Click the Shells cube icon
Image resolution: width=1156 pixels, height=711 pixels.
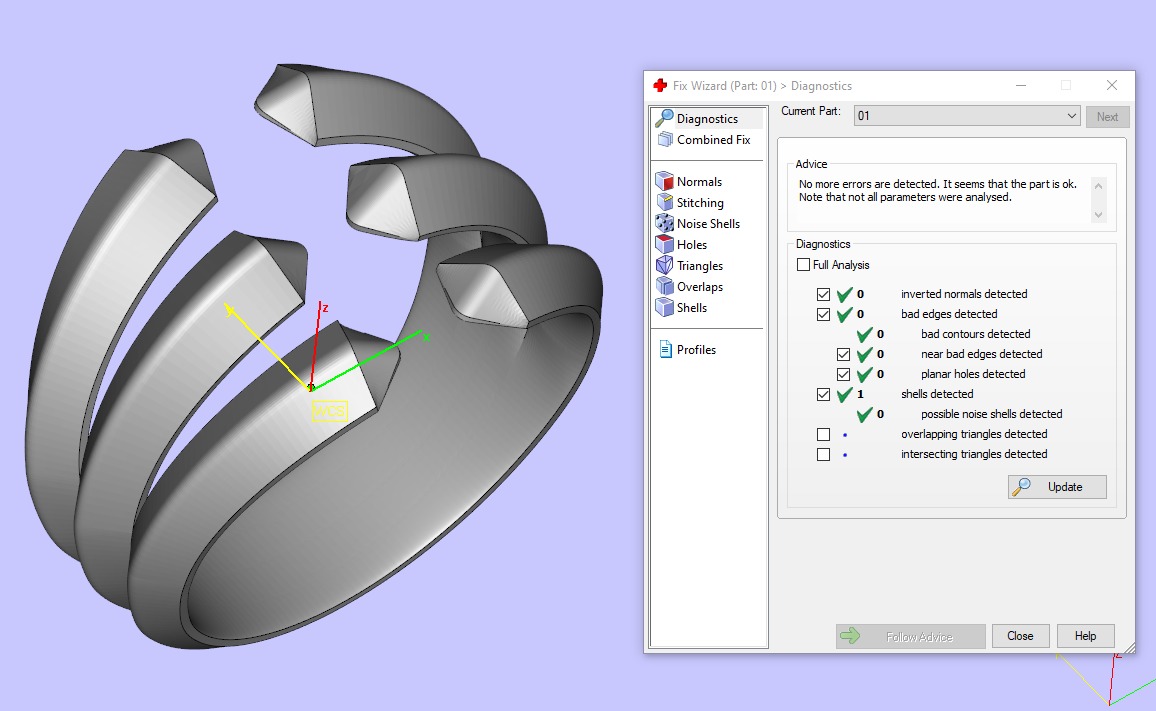[664, 308]
